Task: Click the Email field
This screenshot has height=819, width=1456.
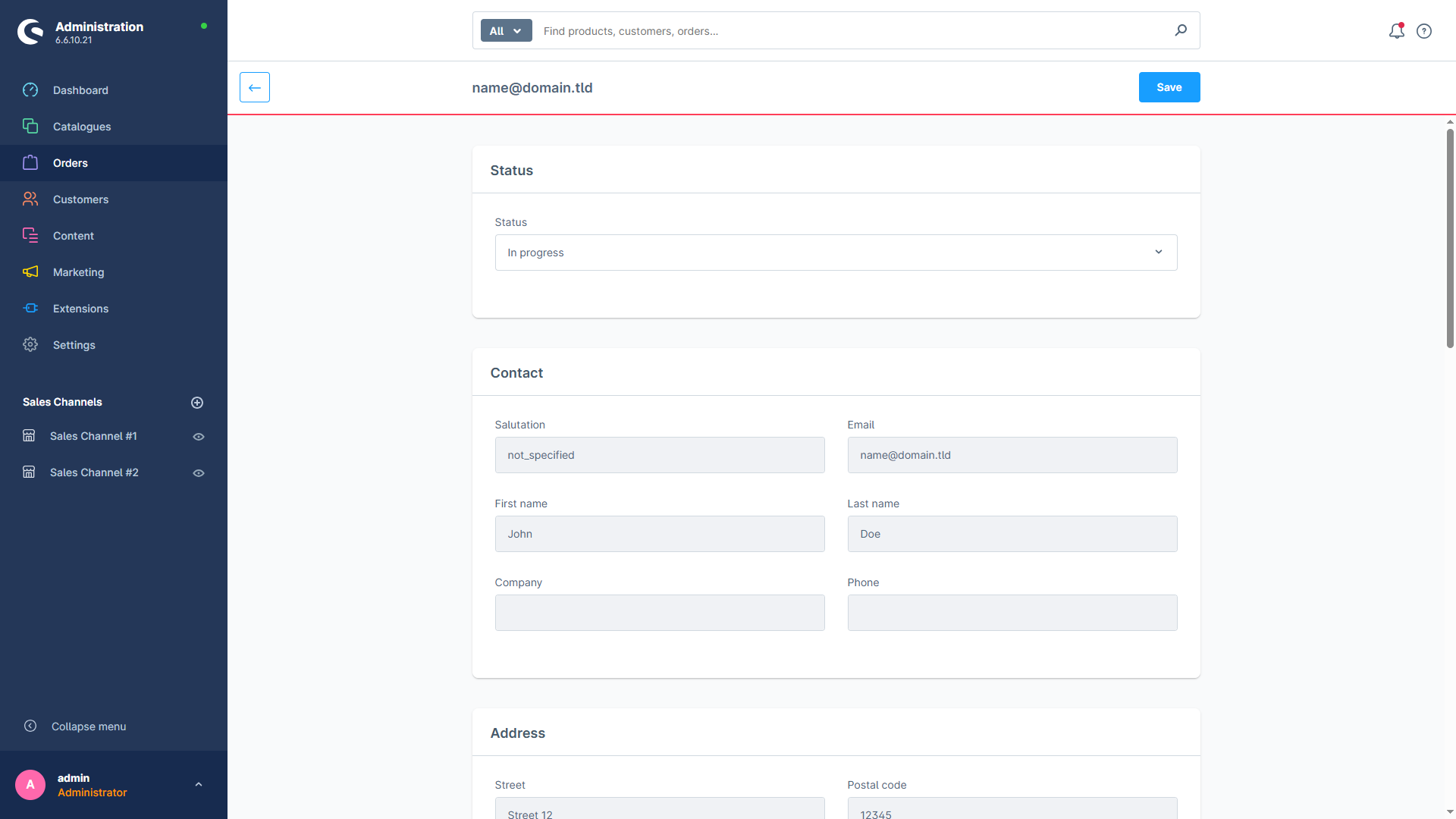Action: (1012, 455)
